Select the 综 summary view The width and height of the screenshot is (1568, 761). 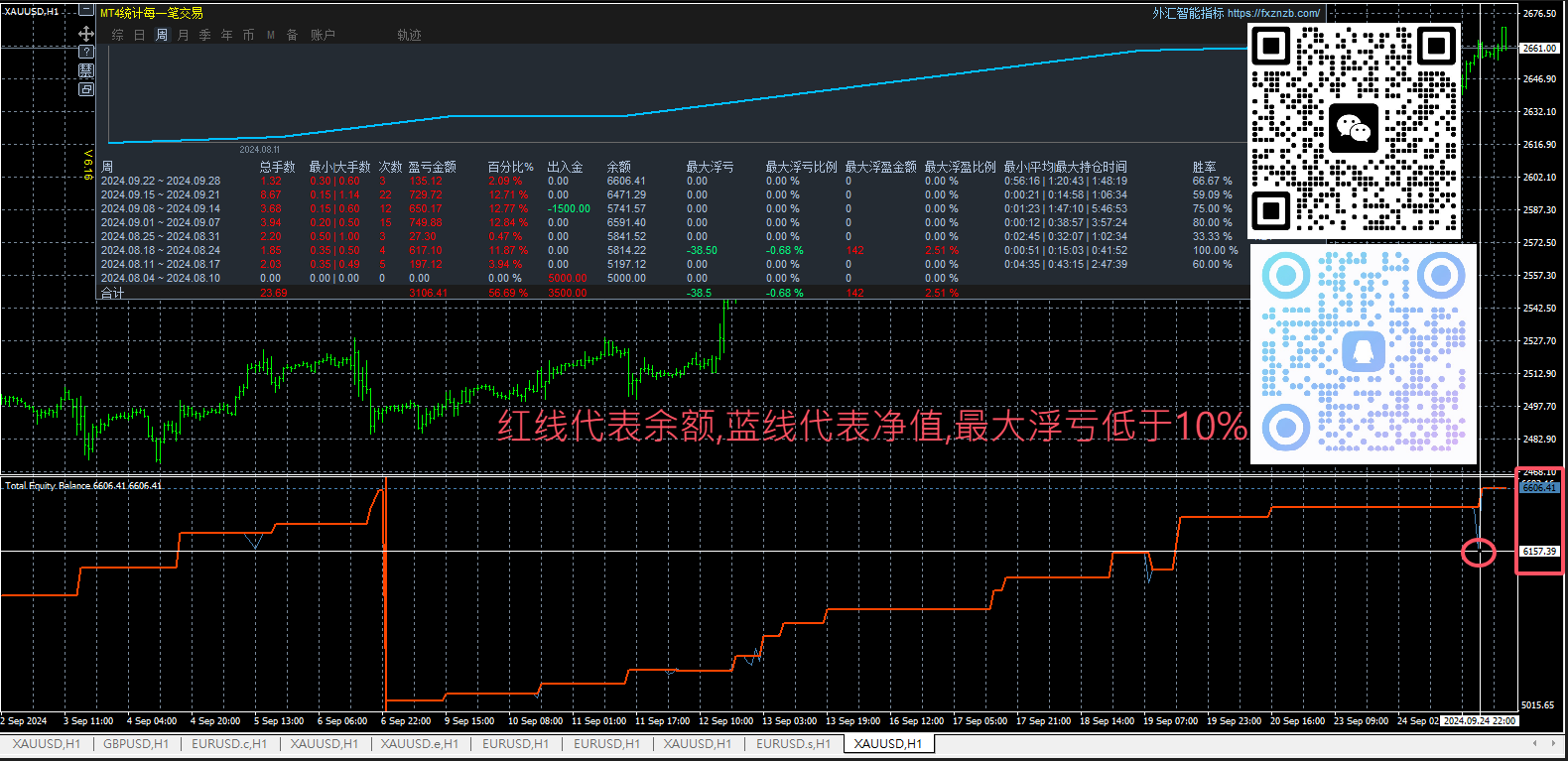118,35
